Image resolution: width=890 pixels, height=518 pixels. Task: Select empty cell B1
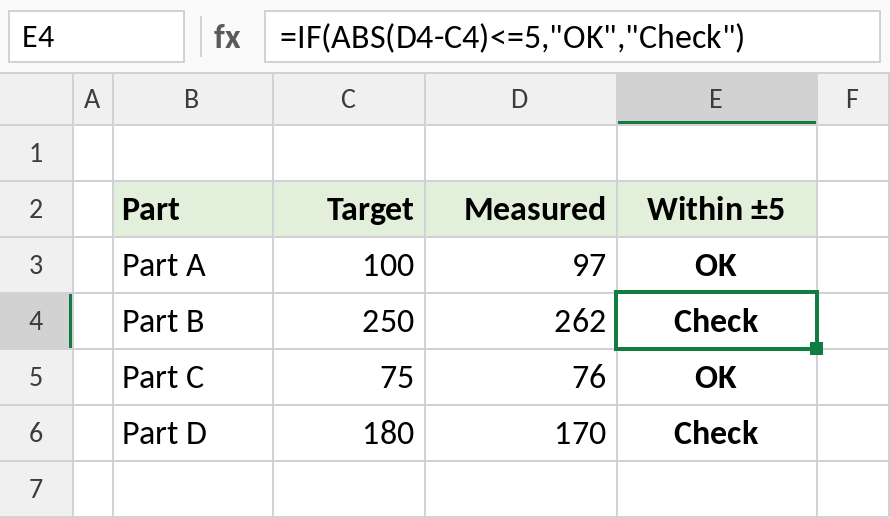click(193, 153)
